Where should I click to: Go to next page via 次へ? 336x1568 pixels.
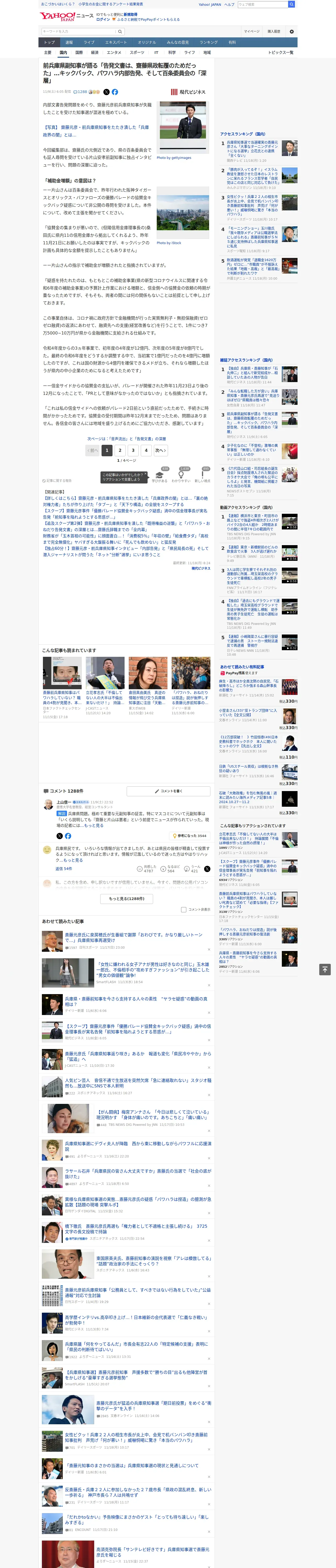[x=160, y=451]
